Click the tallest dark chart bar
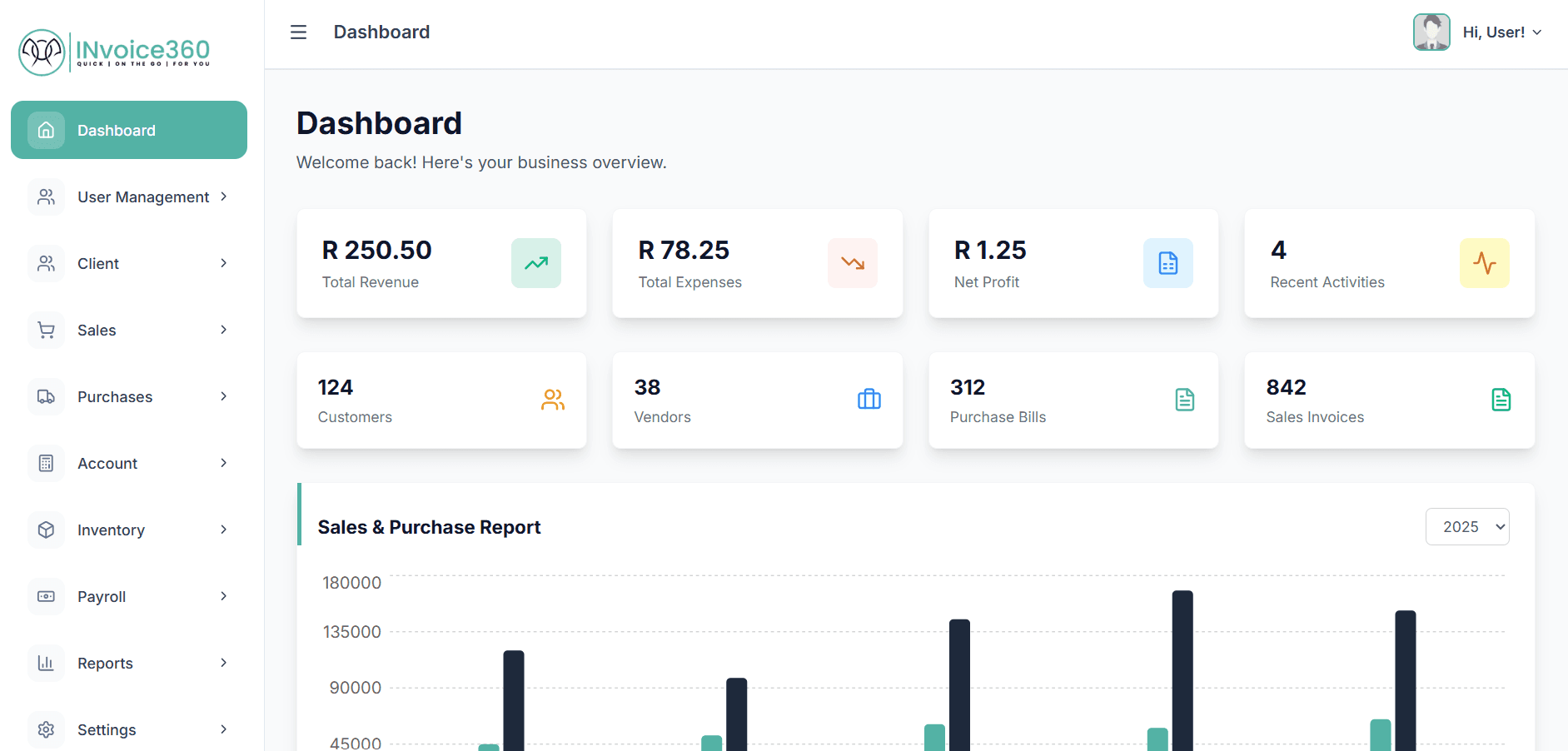Image resolution: width=1568 pixels, height=751 pixels. [x=1182, y=671]
